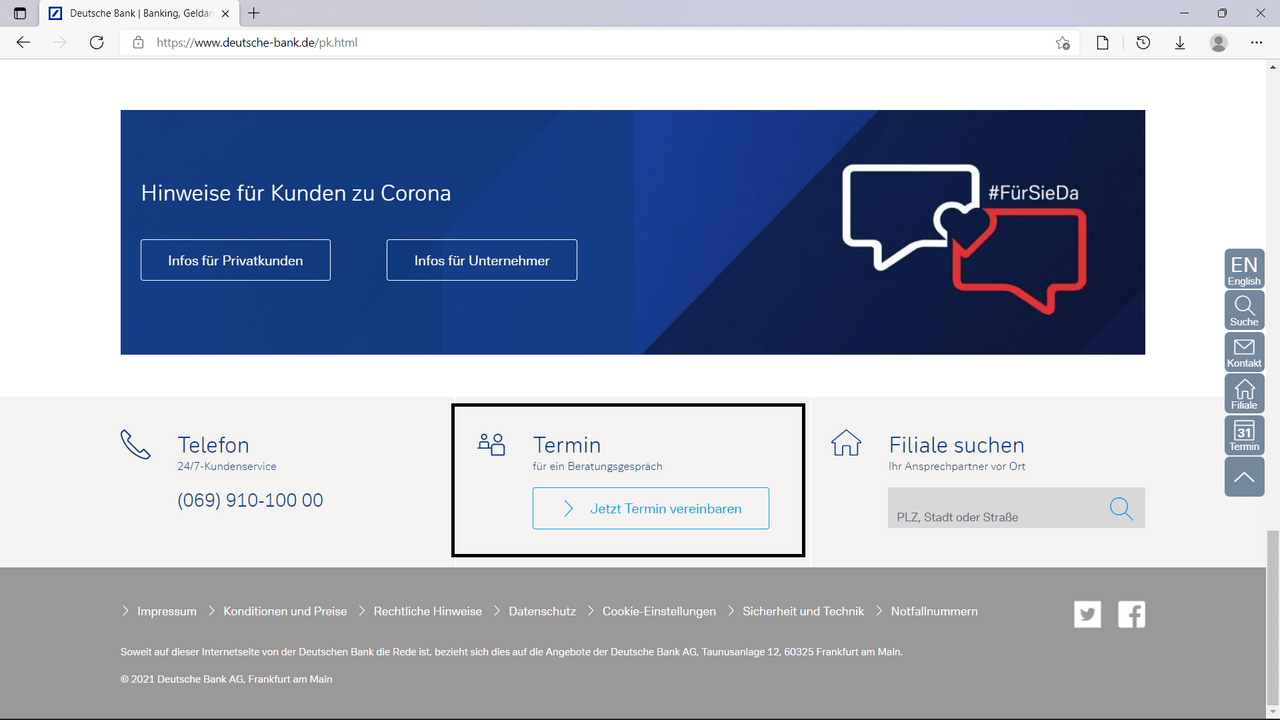
Task: Click the tab actions menu icon
Action: (x=20, y=13)
